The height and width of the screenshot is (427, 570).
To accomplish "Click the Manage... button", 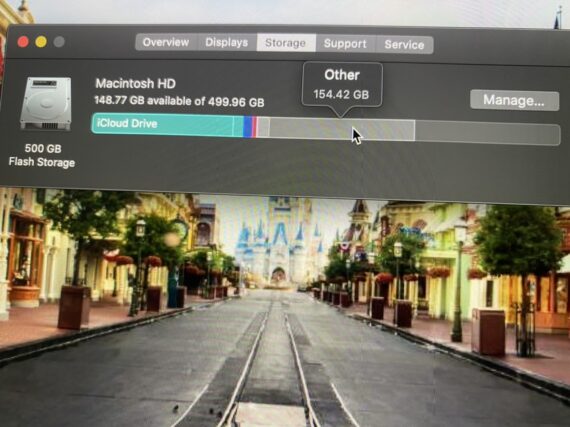I will point(514,100).
